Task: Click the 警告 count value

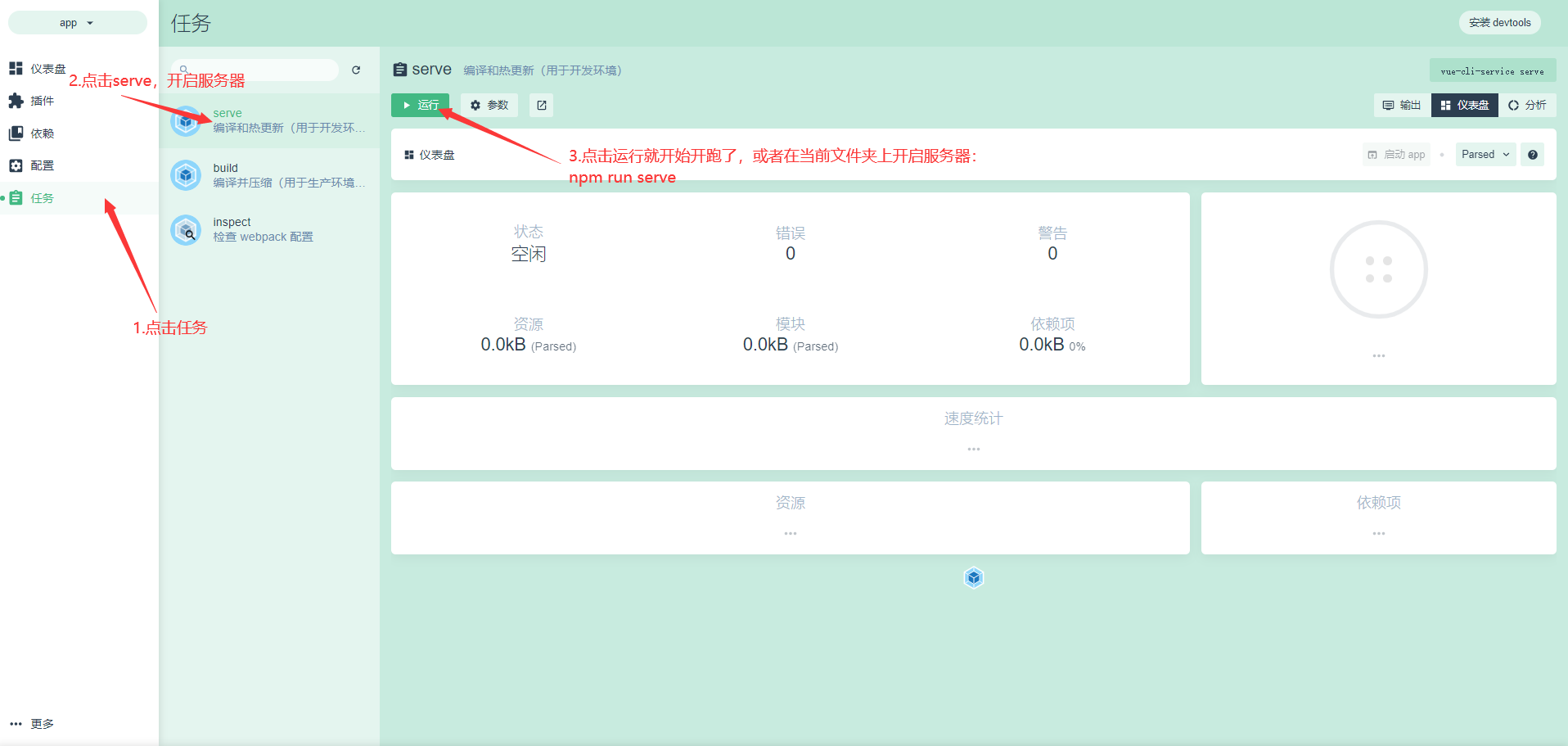Action: pyautogui.click(x=1052, y=254)
